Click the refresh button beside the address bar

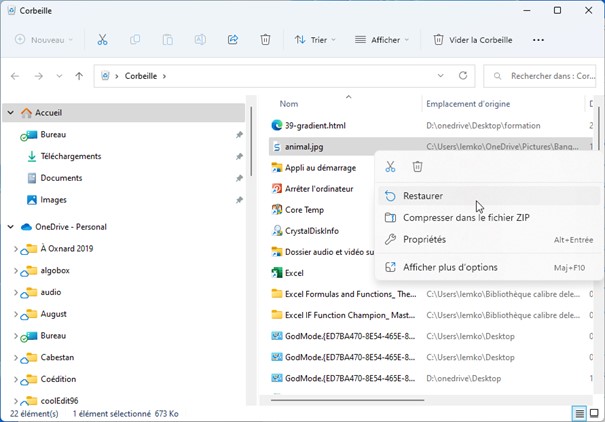(x=463, y=75)
